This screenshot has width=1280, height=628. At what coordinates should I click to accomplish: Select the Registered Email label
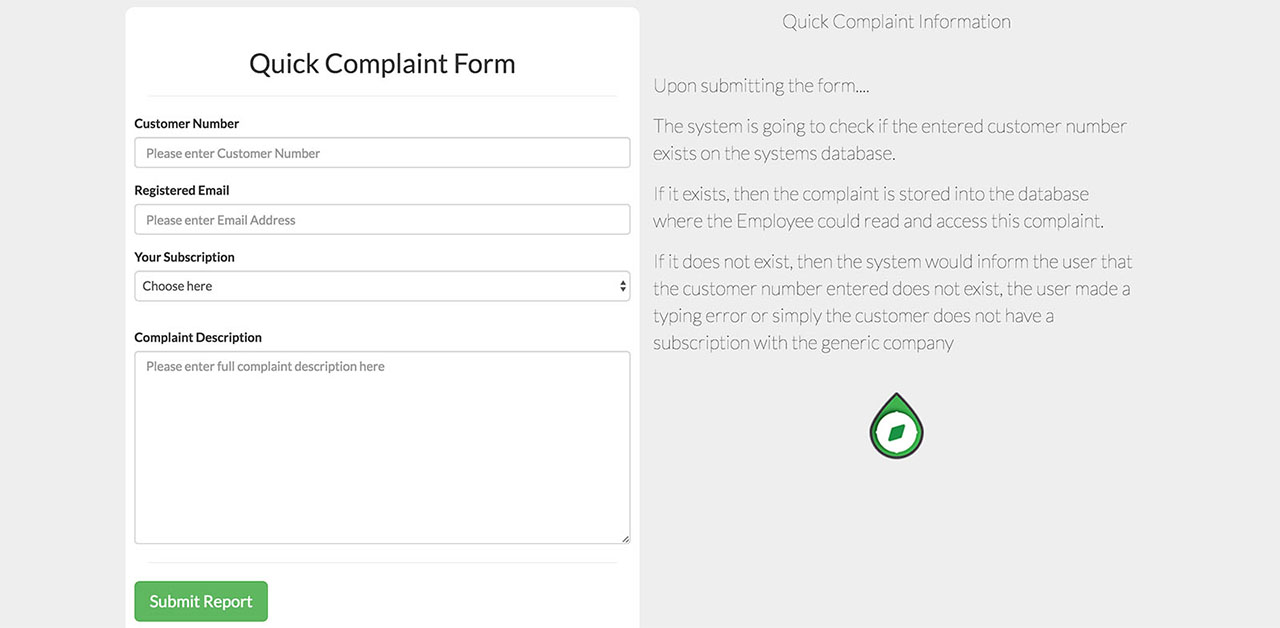[x=182, y=190]
